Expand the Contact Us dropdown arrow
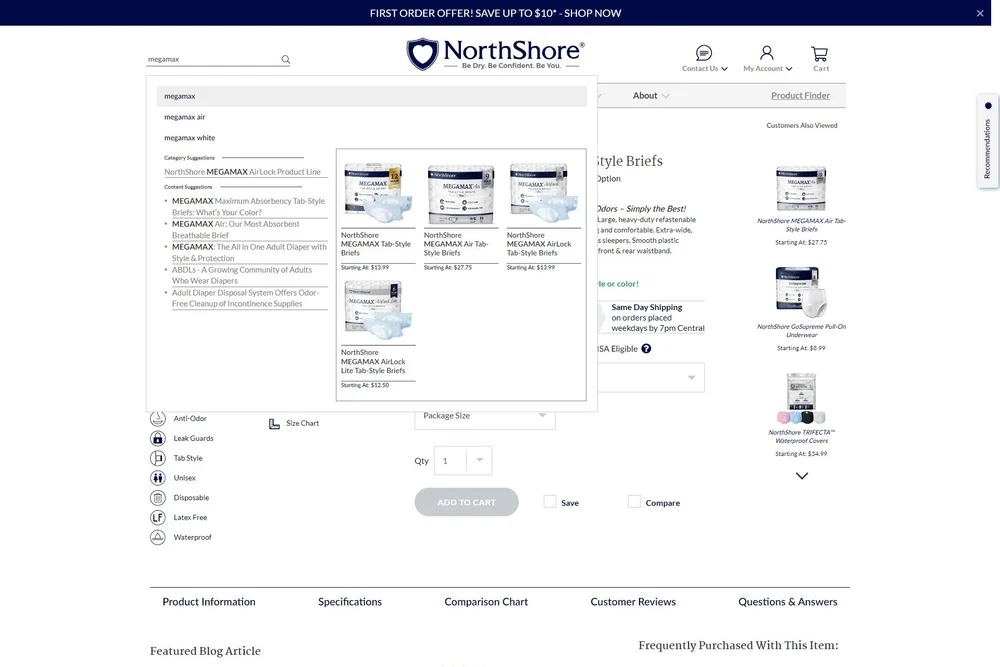Screen dimensions: 1000x667 coord(724,69)
